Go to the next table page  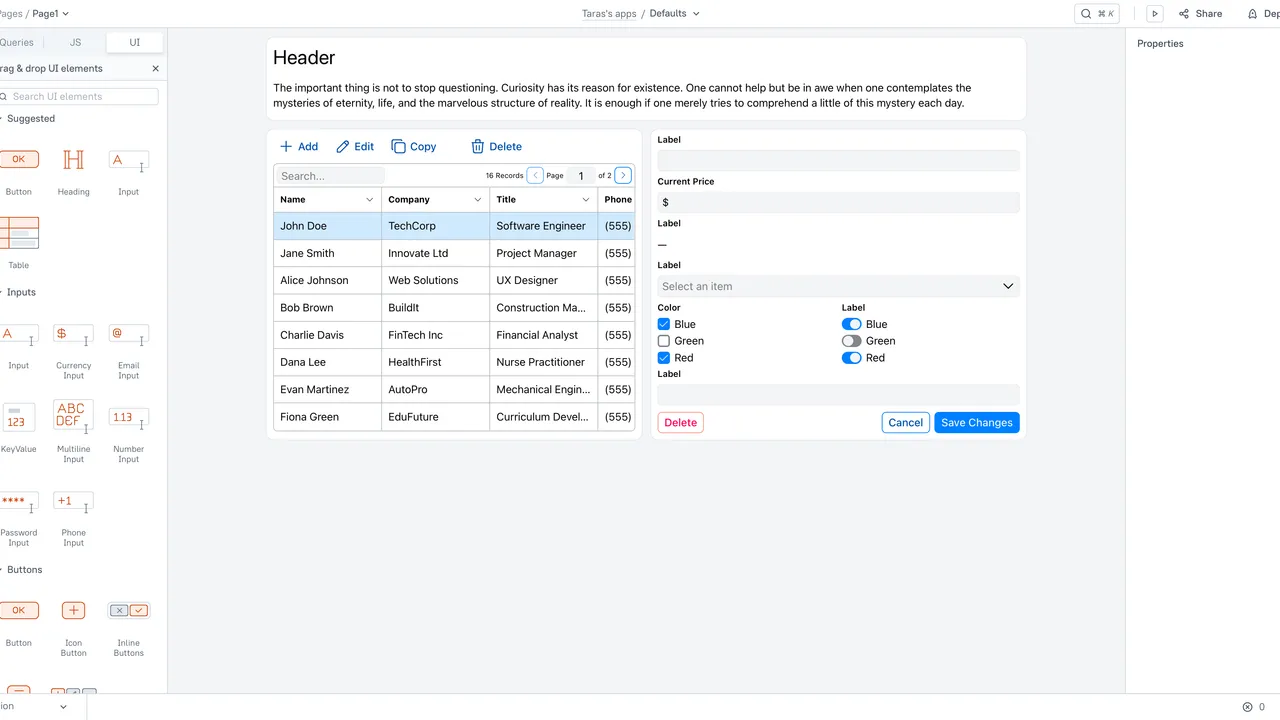click(x=623, y=175)
